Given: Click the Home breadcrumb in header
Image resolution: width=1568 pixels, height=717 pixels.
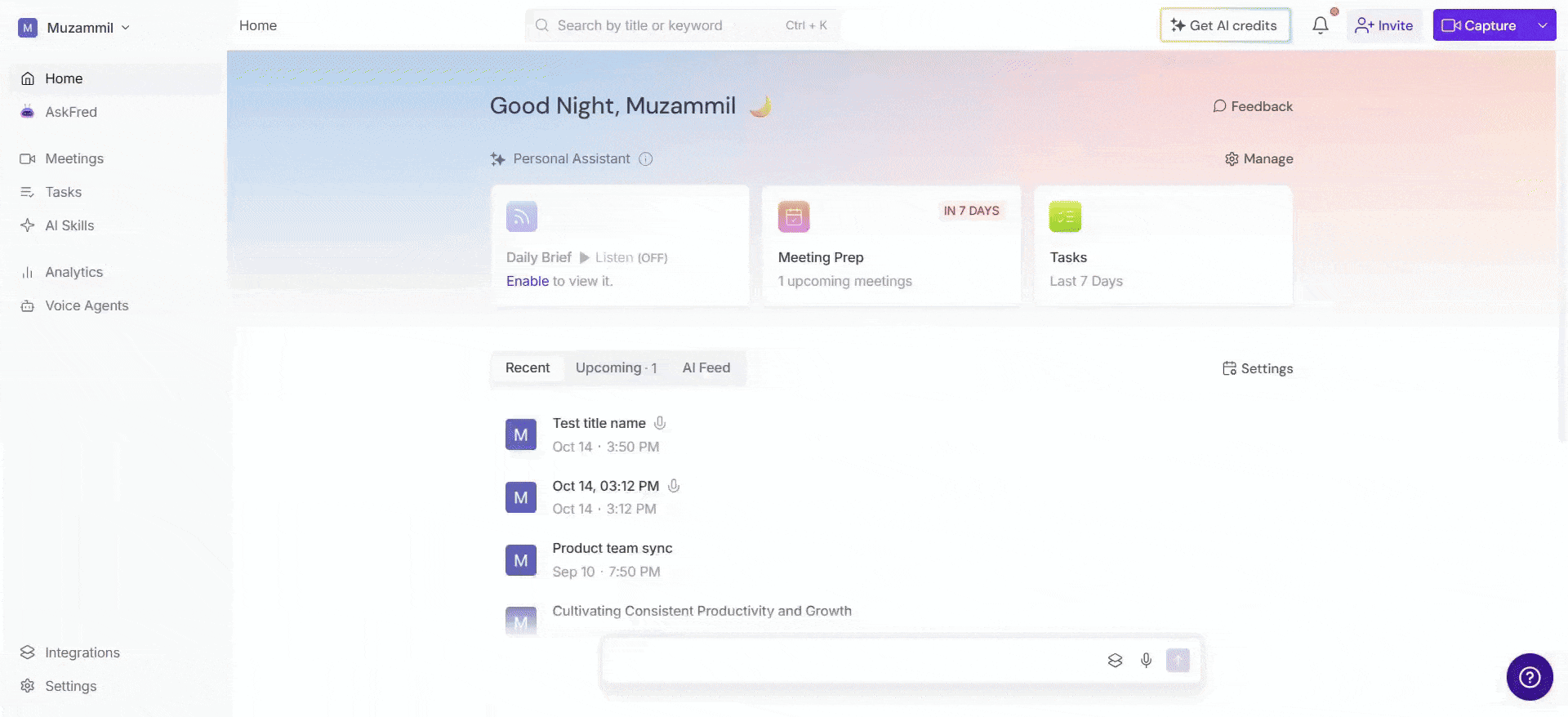Looking at the screenshot, I should click(x=258, y=25).
